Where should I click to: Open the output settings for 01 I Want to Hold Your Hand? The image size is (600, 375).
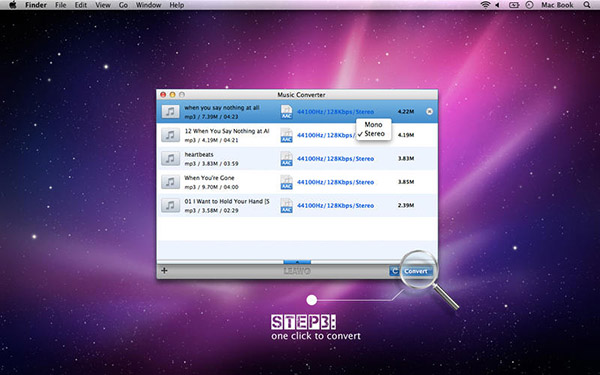pos(336,206)
